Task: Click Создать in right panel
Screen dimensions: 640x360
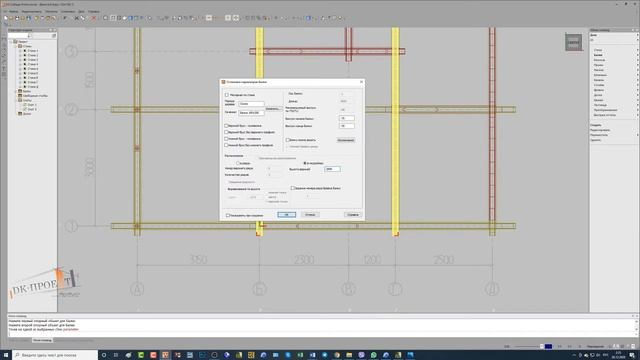Action: tap(596, 125)
